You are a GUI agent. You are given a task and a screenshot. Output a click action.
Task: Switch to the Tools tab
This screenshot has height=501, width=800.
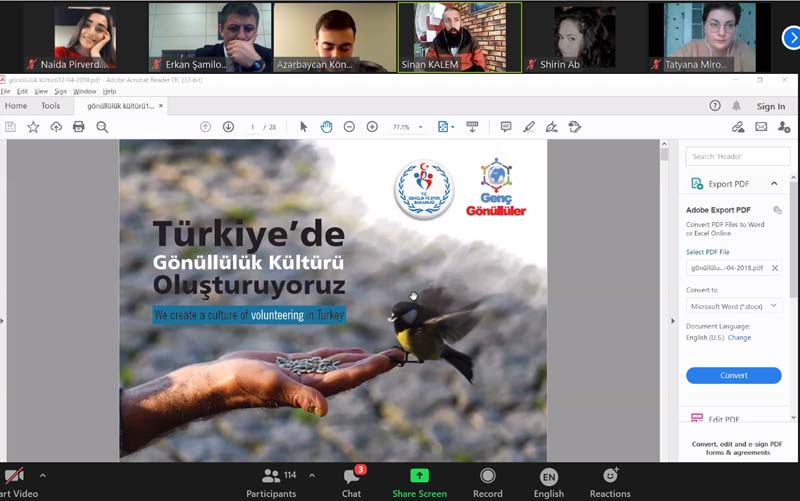click(50, 106)
